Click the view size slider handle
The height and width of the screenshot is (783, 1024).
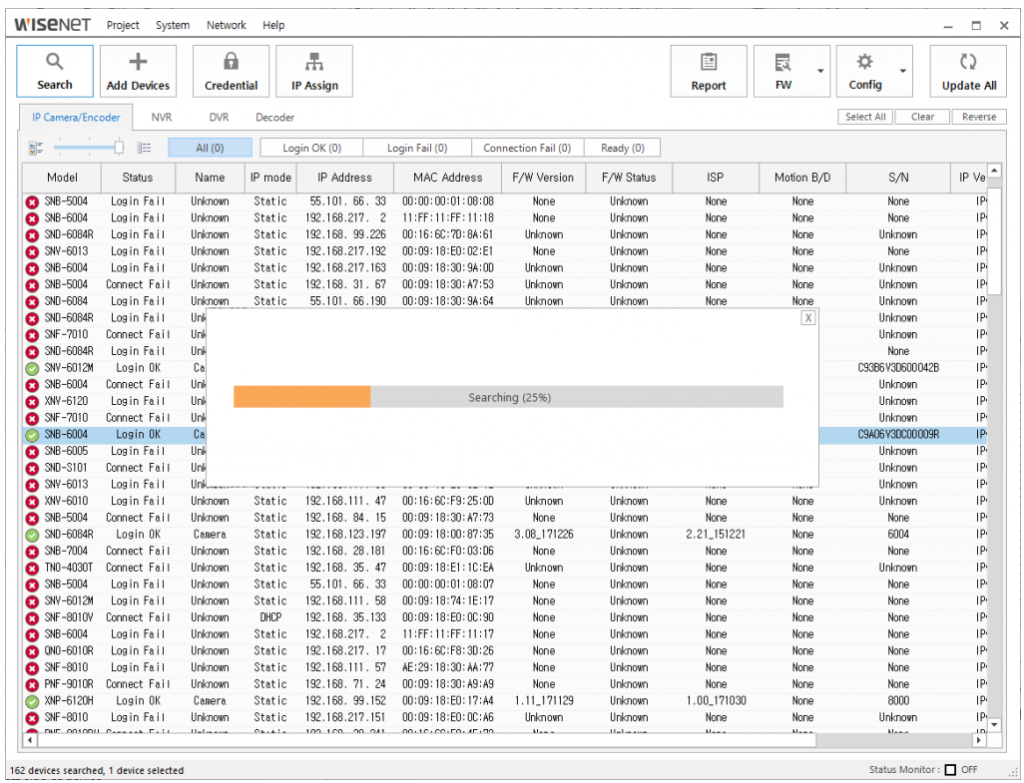pos(119,148)
